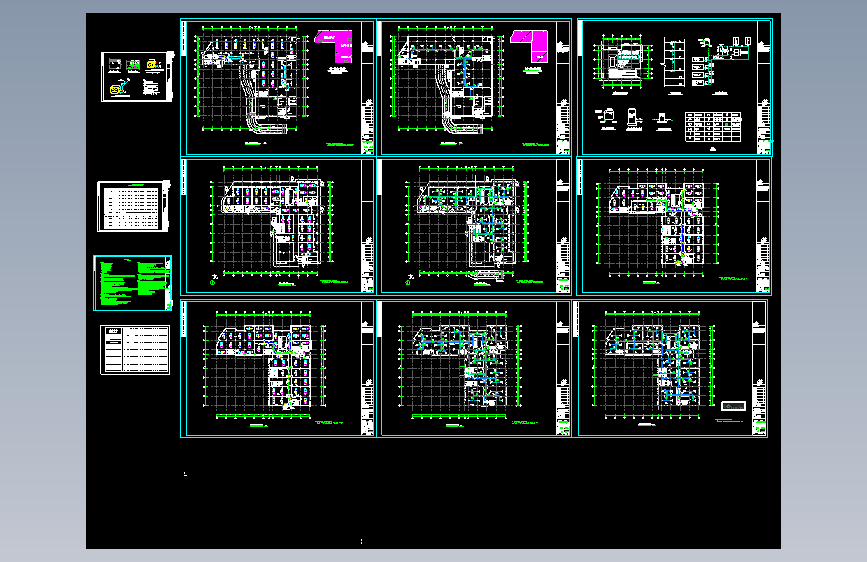Open the bottom-left floor plan sheet
The image size is (867, 562).
click(278, 369)
